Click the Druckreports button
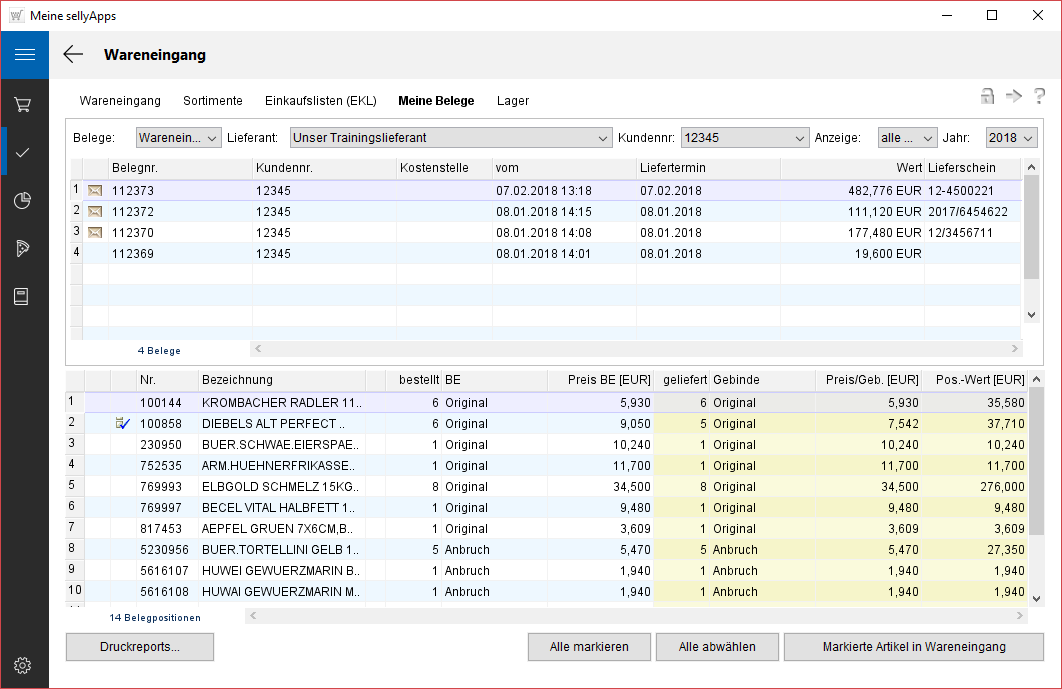The width and height of the screenshot is (1062, 689). [x=140, y=647]
